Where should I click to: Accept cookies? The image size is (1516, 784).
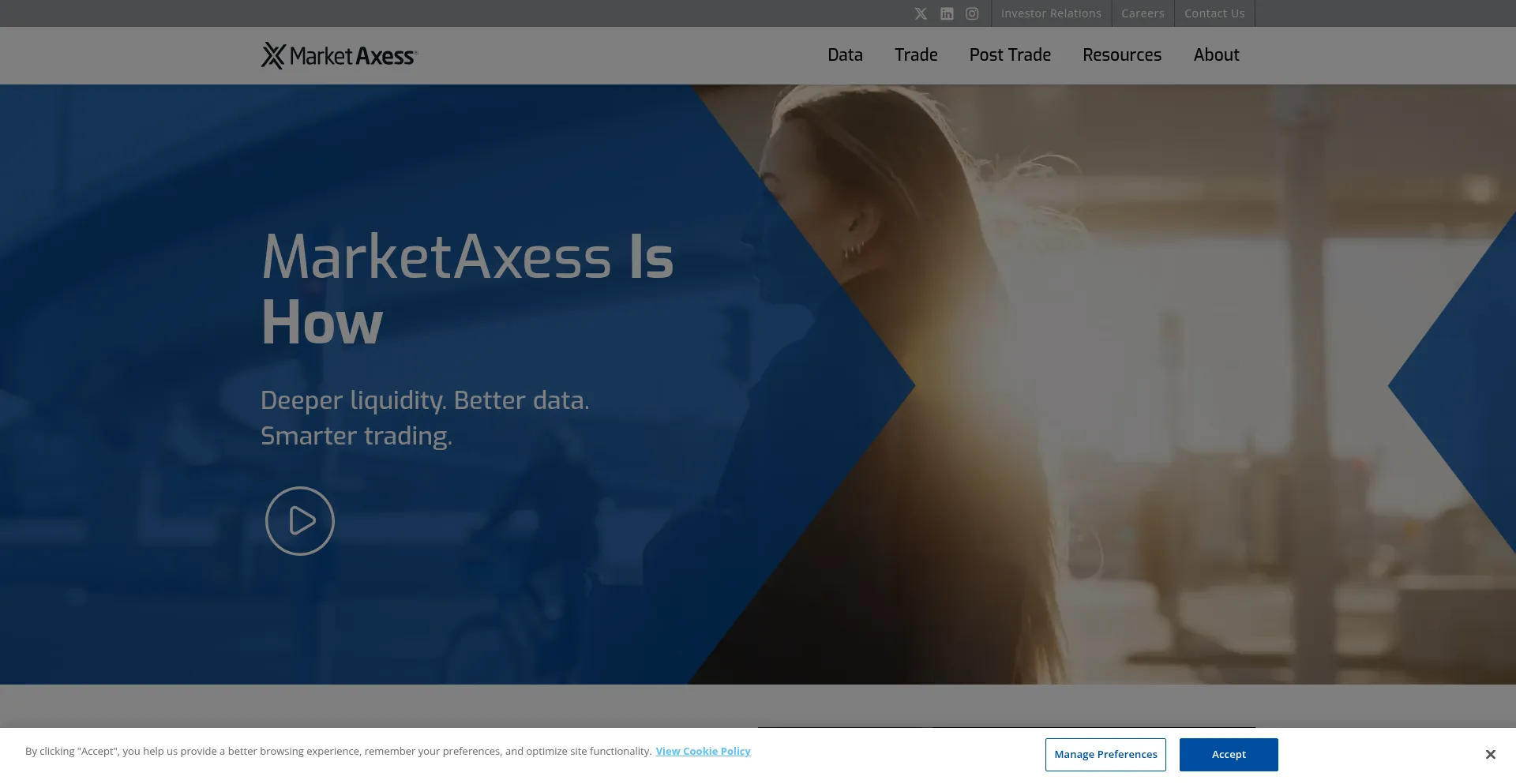pos(1229,755)
